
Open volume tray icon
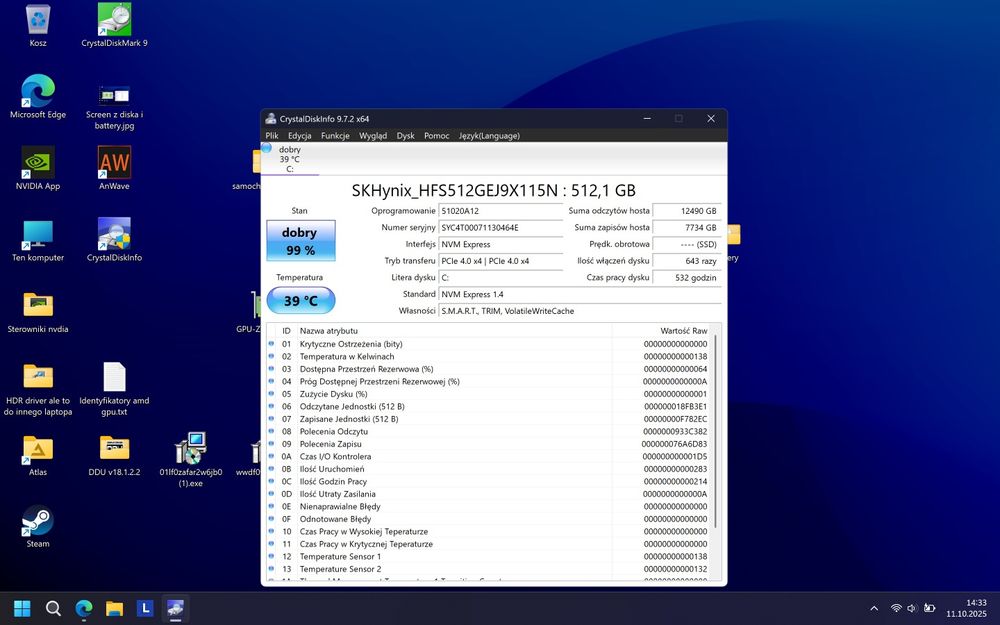click(x=913, y=608)
